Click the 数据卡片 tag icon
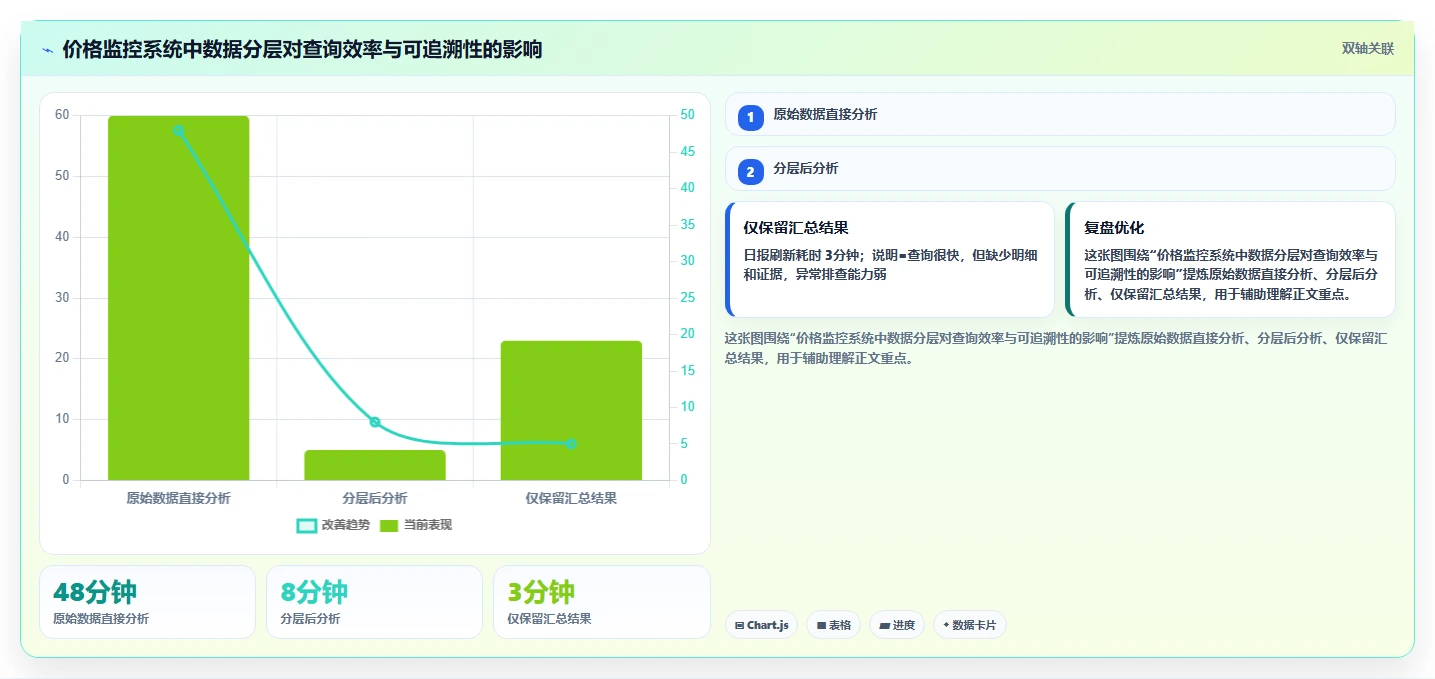Screen dimensions: 1435x679 [946, 625]
